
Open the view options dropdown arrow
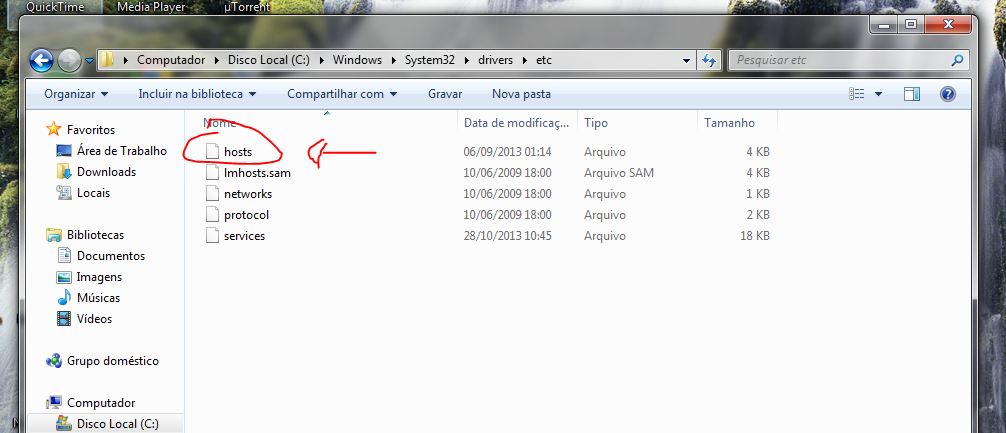(878, 94)
